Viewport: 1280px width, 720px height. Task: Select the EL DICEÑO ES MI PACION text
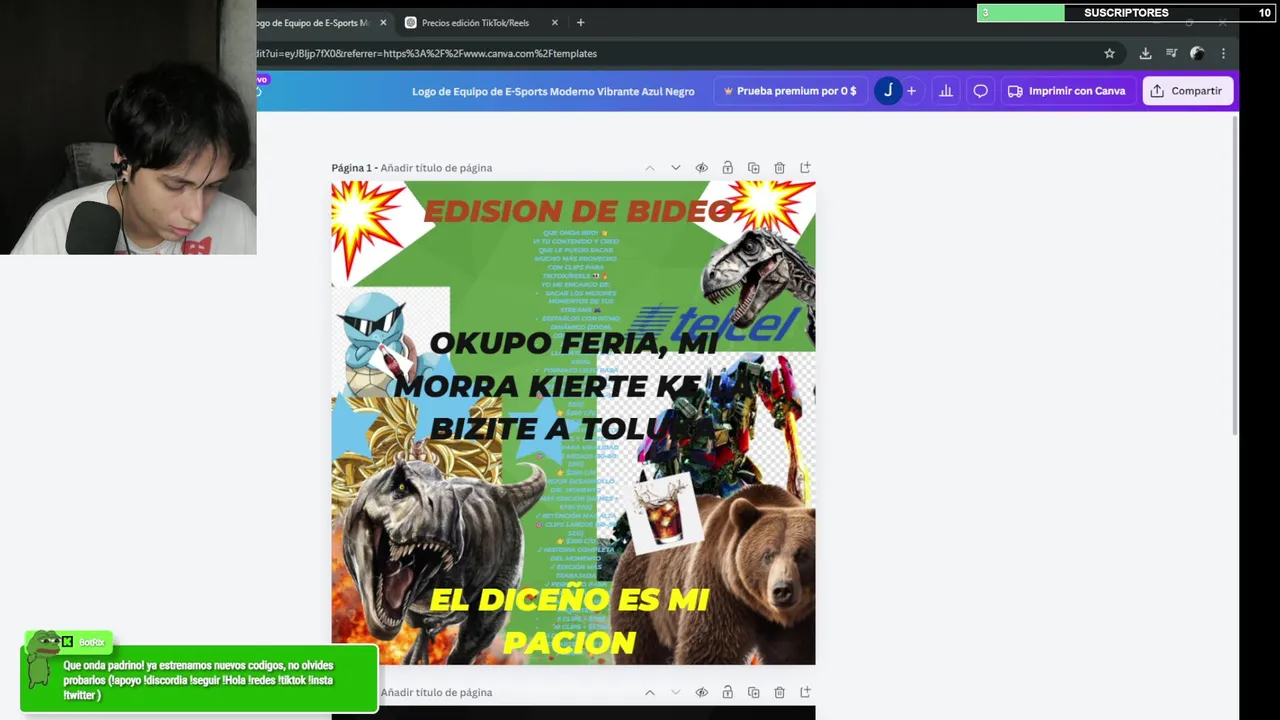569,620
